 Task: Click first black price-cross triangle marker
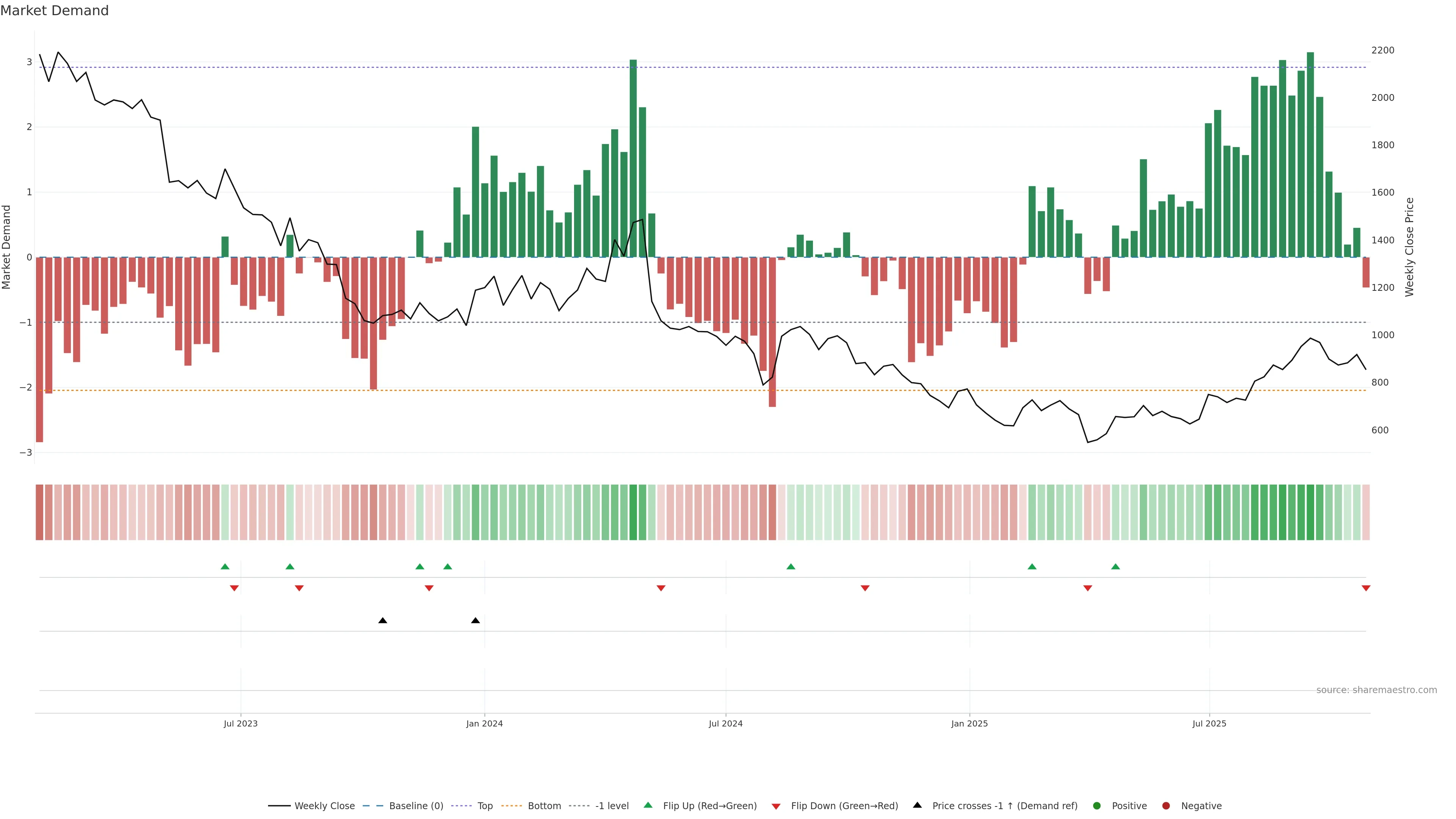point(383,621)
